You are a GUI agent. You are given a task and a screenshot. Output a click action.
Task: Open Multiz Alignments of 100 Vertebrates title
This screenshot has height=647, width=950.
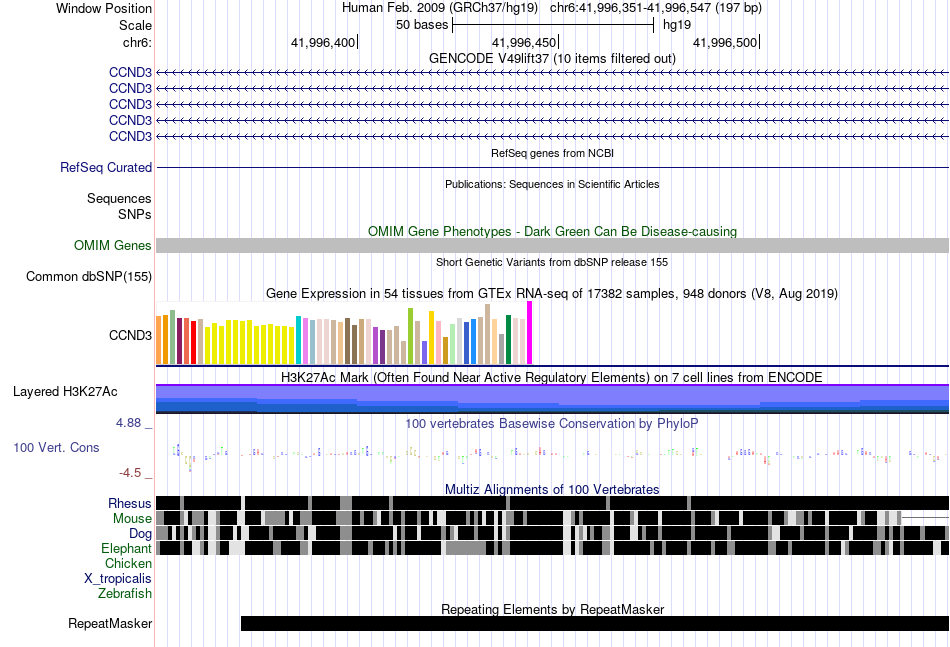click(552, 489)
